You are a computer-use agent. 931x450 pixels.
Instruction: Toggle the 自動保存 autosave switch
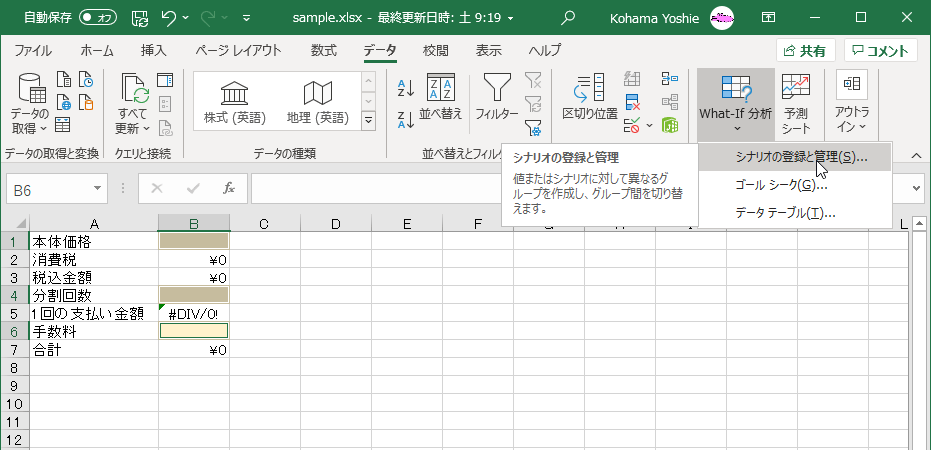tap(97, 17)
